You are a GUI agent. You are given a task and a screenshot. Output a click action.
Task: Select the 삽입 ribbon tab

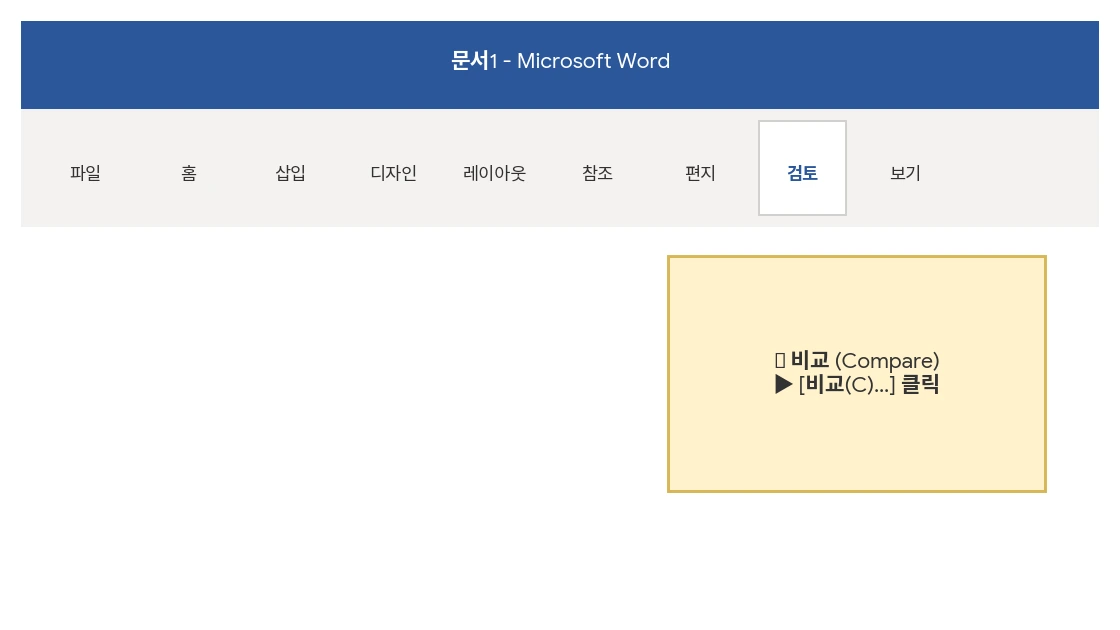click(290, 173)
